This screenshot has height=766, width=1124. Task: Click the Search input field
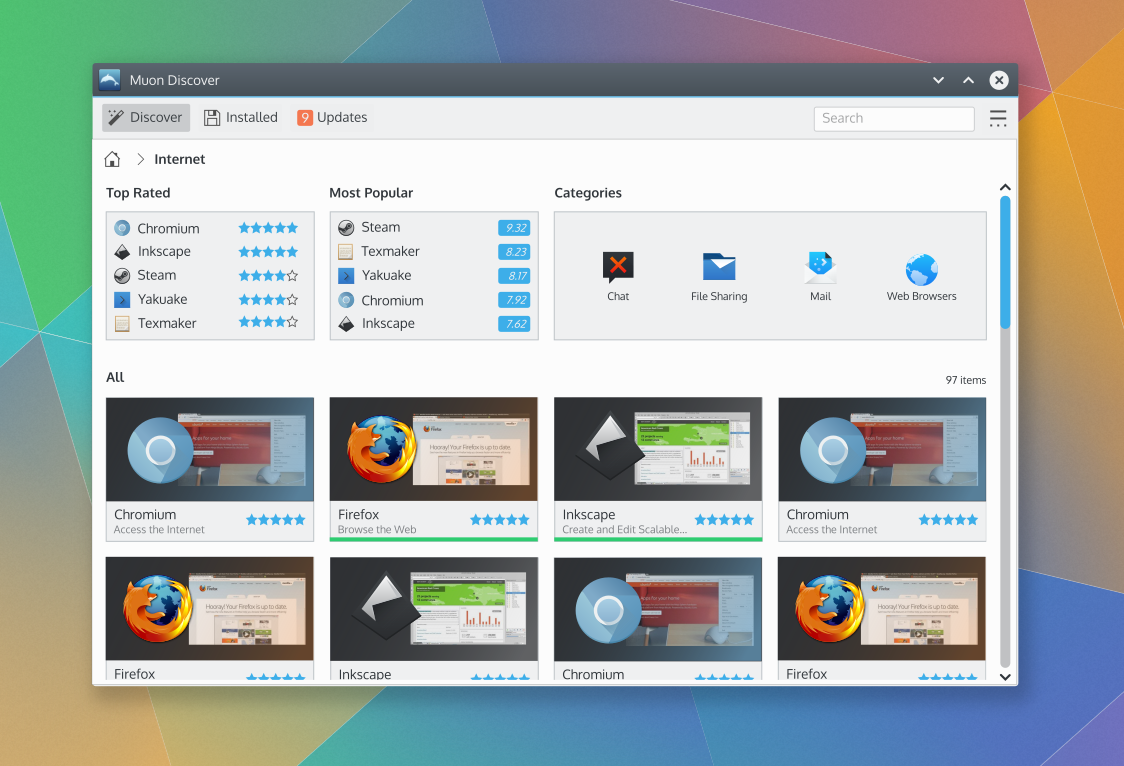(x=893, y=118)
